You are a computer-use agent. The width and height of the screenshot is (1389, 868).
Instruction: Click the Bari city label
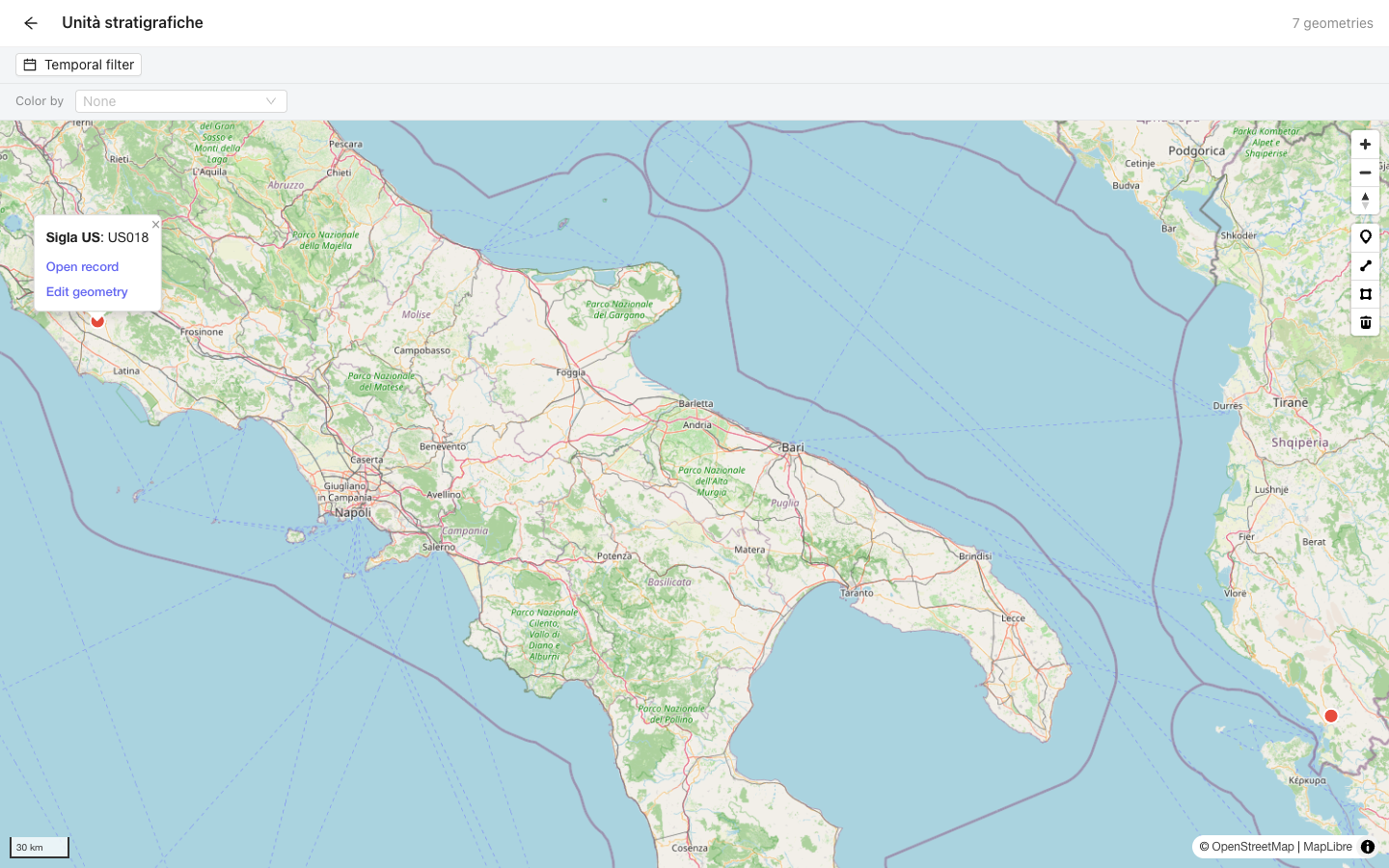click(x=793, y=448)
